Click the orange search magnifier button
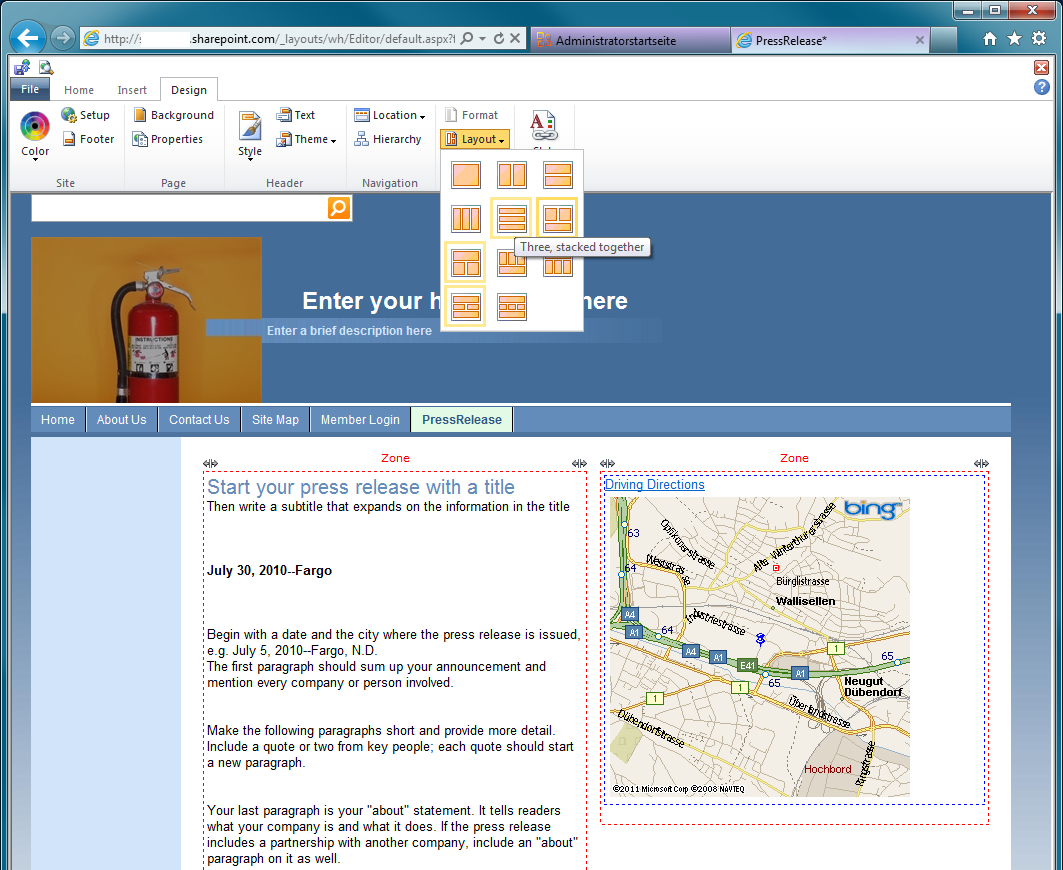Screen dimensions: 1063x870 (x=339, y=208)
